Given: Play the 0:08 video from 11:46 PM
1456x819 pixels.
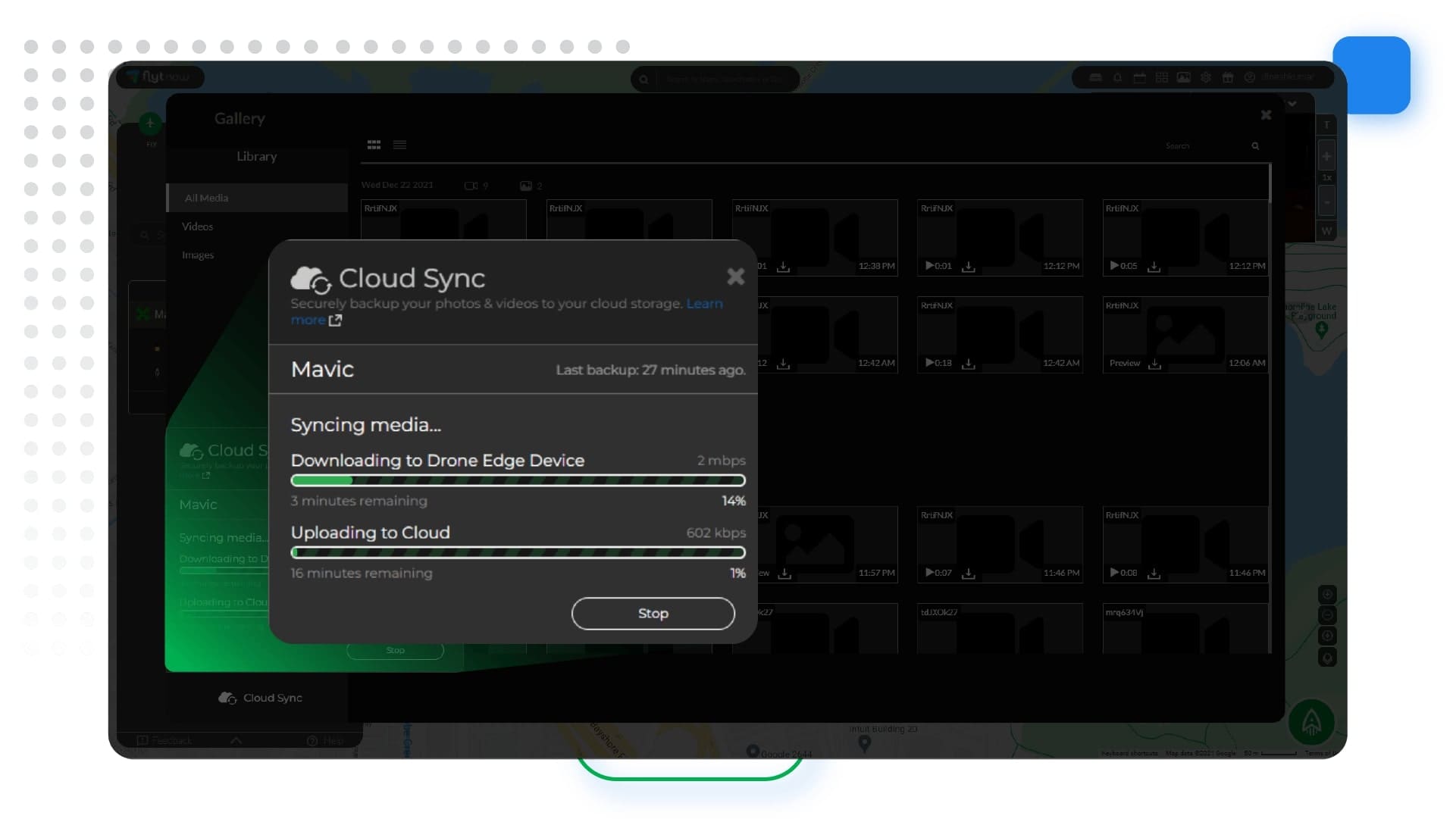Looking at the screenshot, I should 1124,573.
